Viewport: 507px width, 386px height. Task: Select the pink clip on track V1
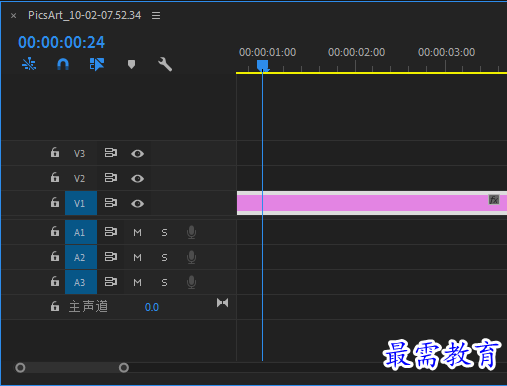pyautogui.click(x=372, y=203)
